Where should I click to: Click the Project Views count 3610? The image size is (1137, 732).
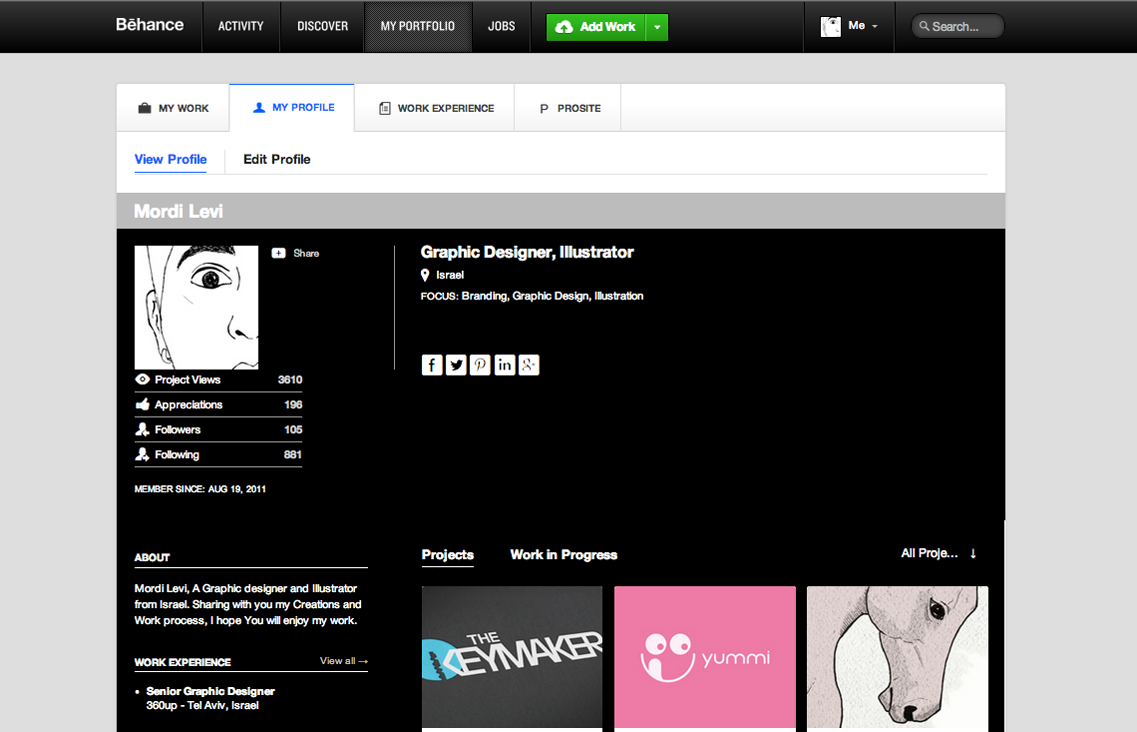tap(290, 379)
